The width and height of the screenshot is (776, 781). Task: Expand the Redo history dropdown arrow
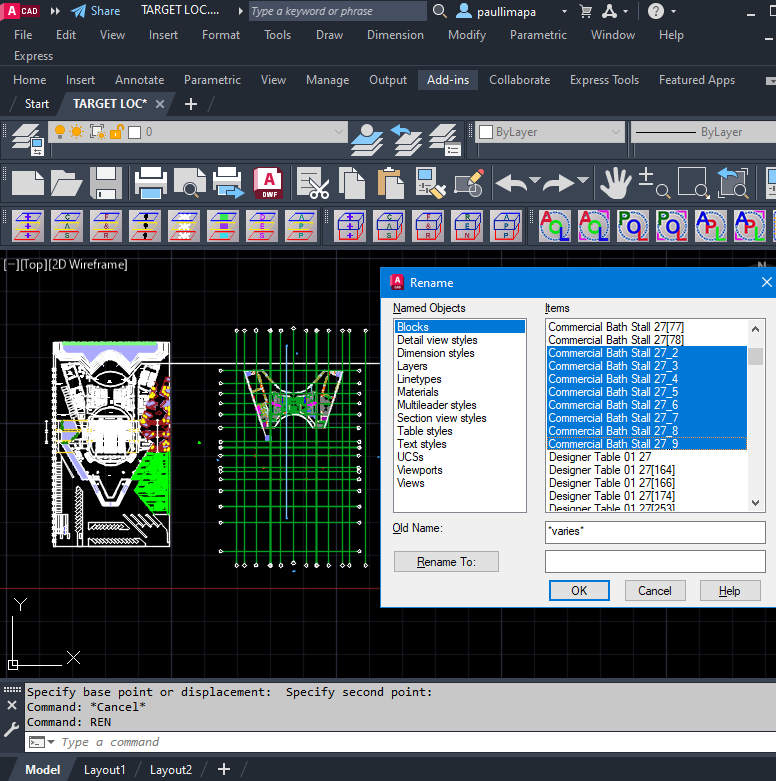583,180
